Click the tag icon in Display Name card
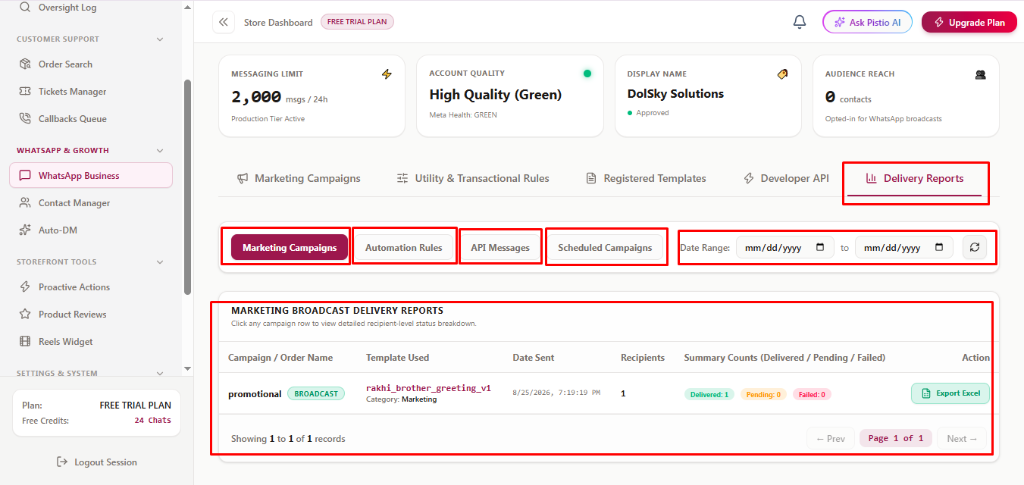The image size is (1024, 485). coord(782,74)
